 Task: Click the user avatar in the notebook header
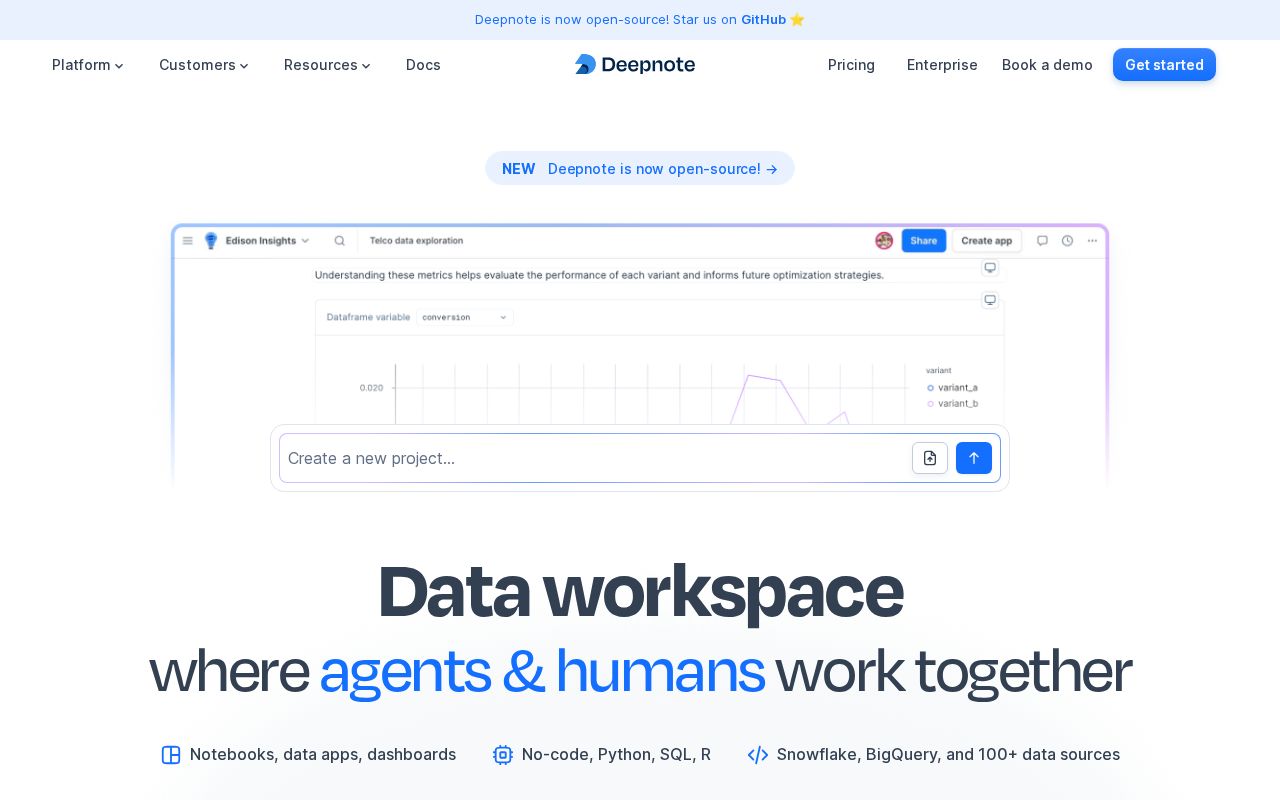point(884,241)
